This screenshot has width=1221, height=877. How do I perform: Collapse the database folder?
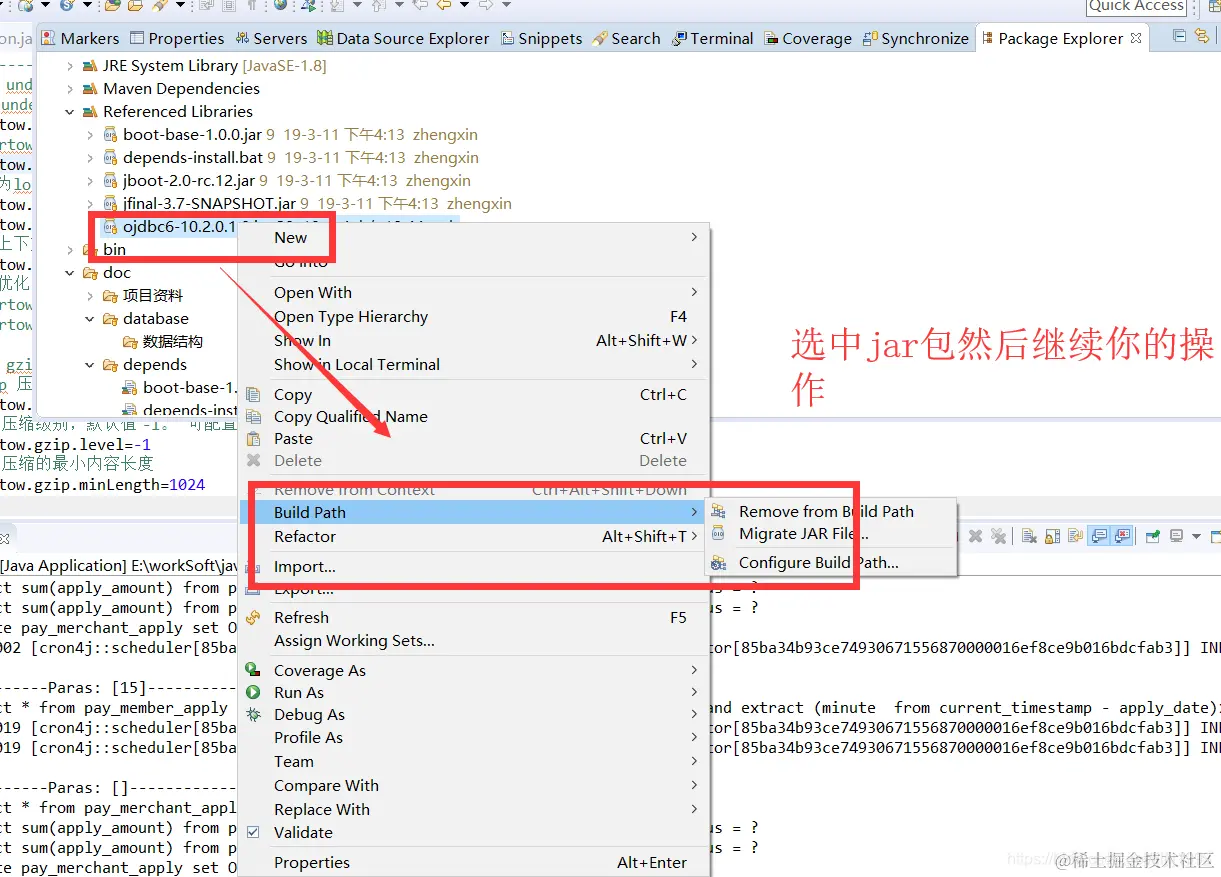(x=90, y=319)
